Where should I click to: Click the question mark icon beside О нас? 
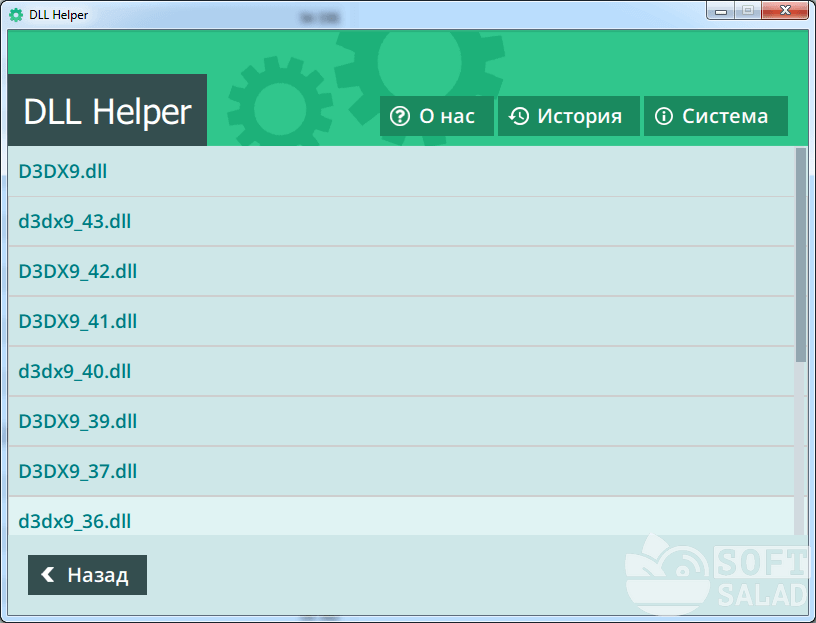(400, 116)
